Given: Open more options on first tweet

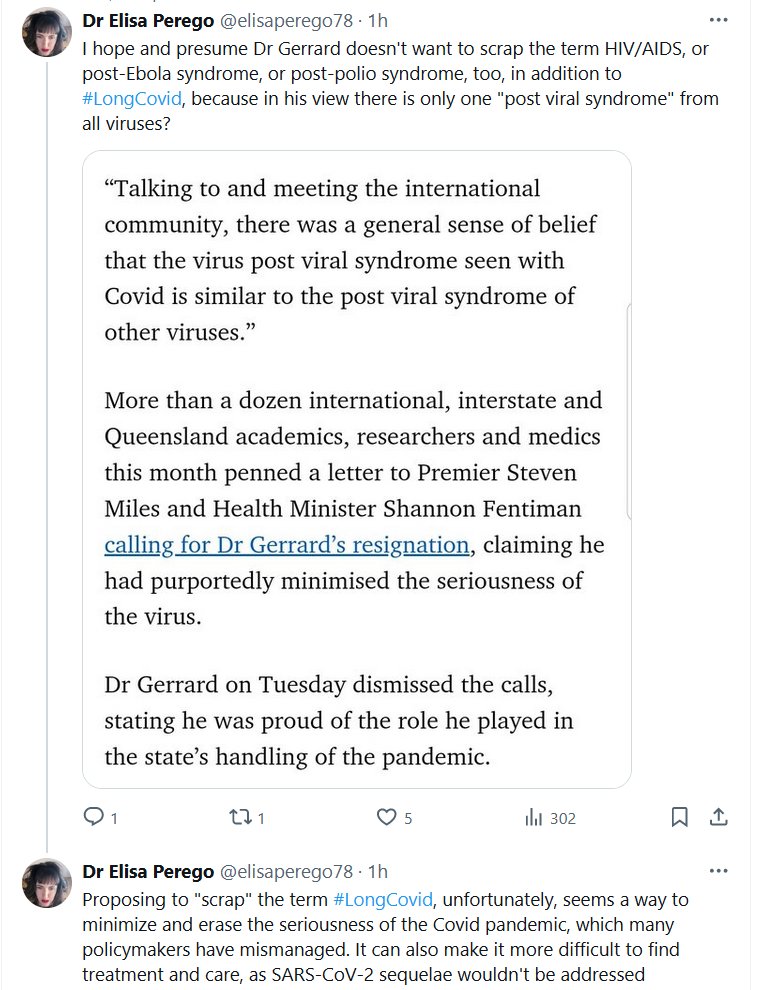Looking at the screenshot, I should pyautogui.click(x=718, y=20).
